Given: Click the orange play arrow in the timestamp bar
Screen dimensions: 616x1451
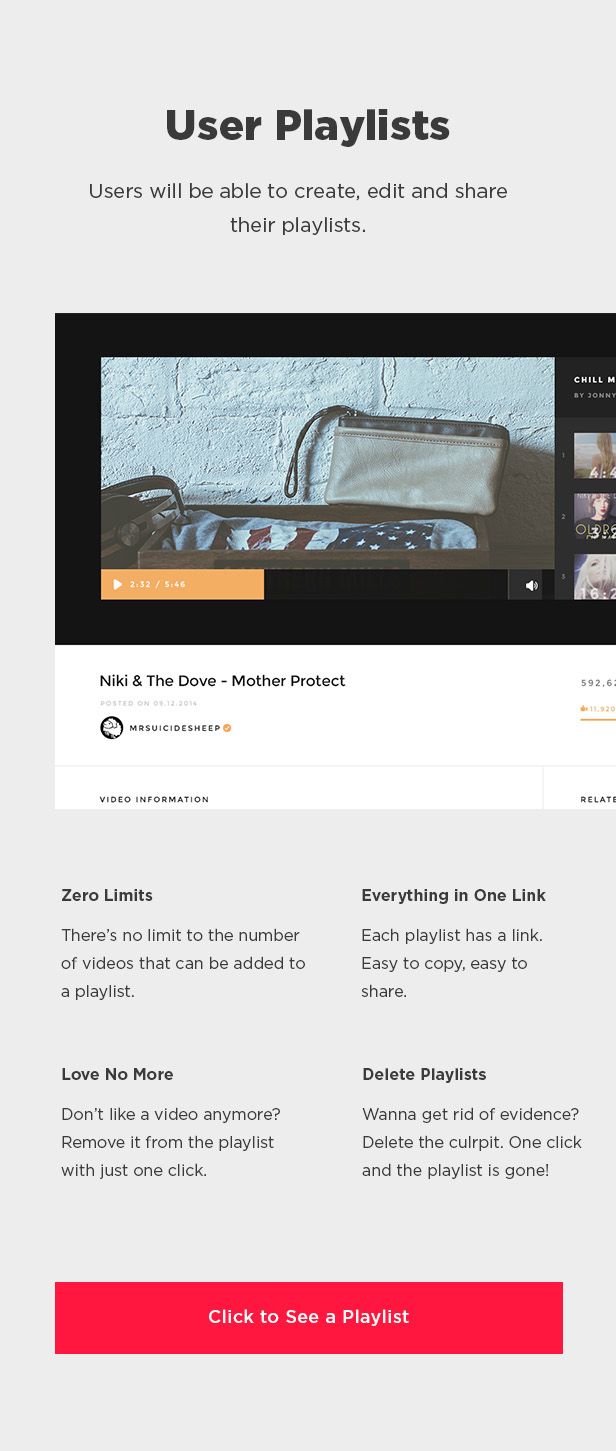Looking at the screenshot, I should click(x=117, y=584).
